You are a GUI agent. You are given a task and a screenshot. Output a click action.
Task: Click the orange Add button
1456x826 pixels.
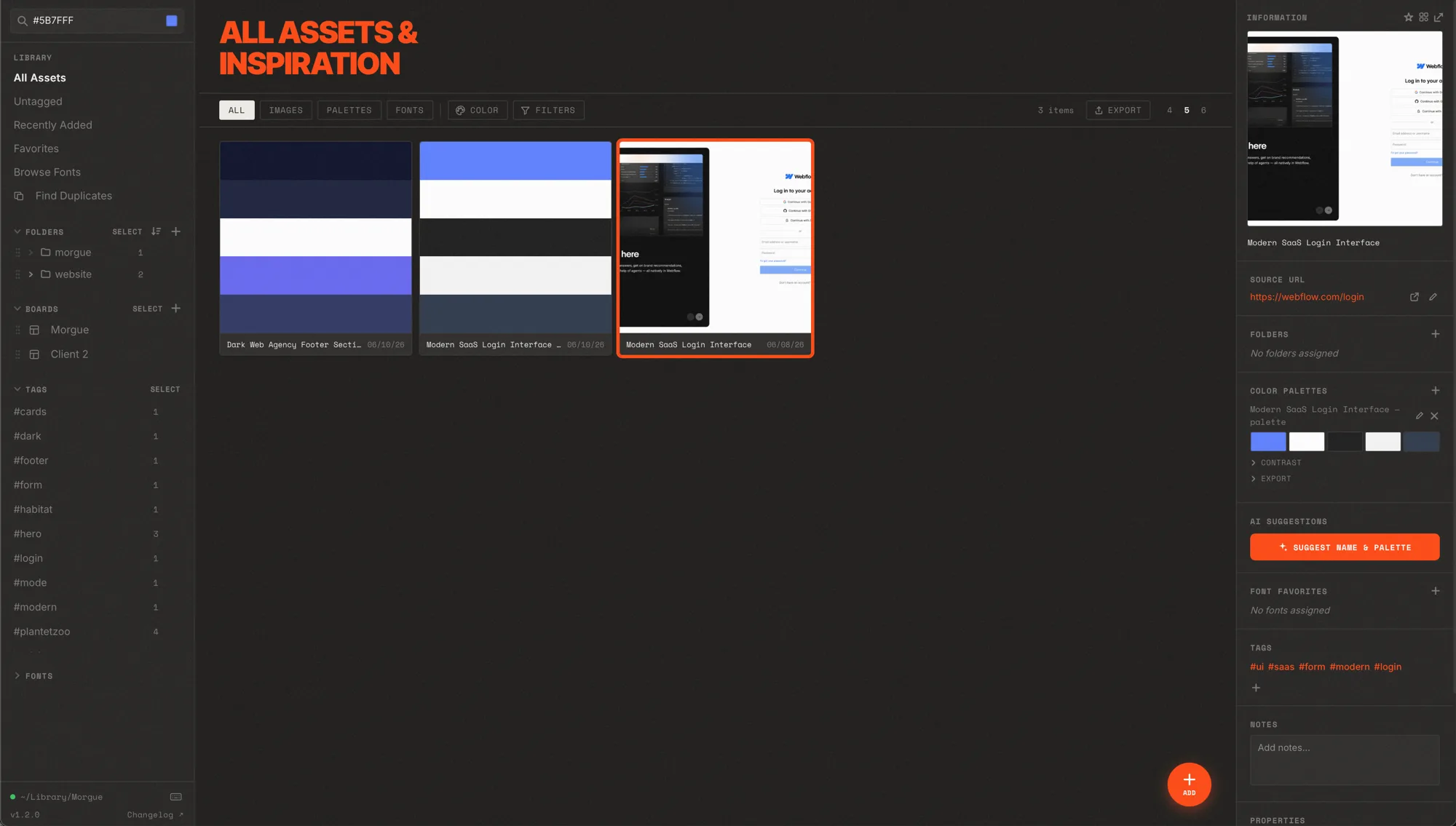coord(1190,785)
